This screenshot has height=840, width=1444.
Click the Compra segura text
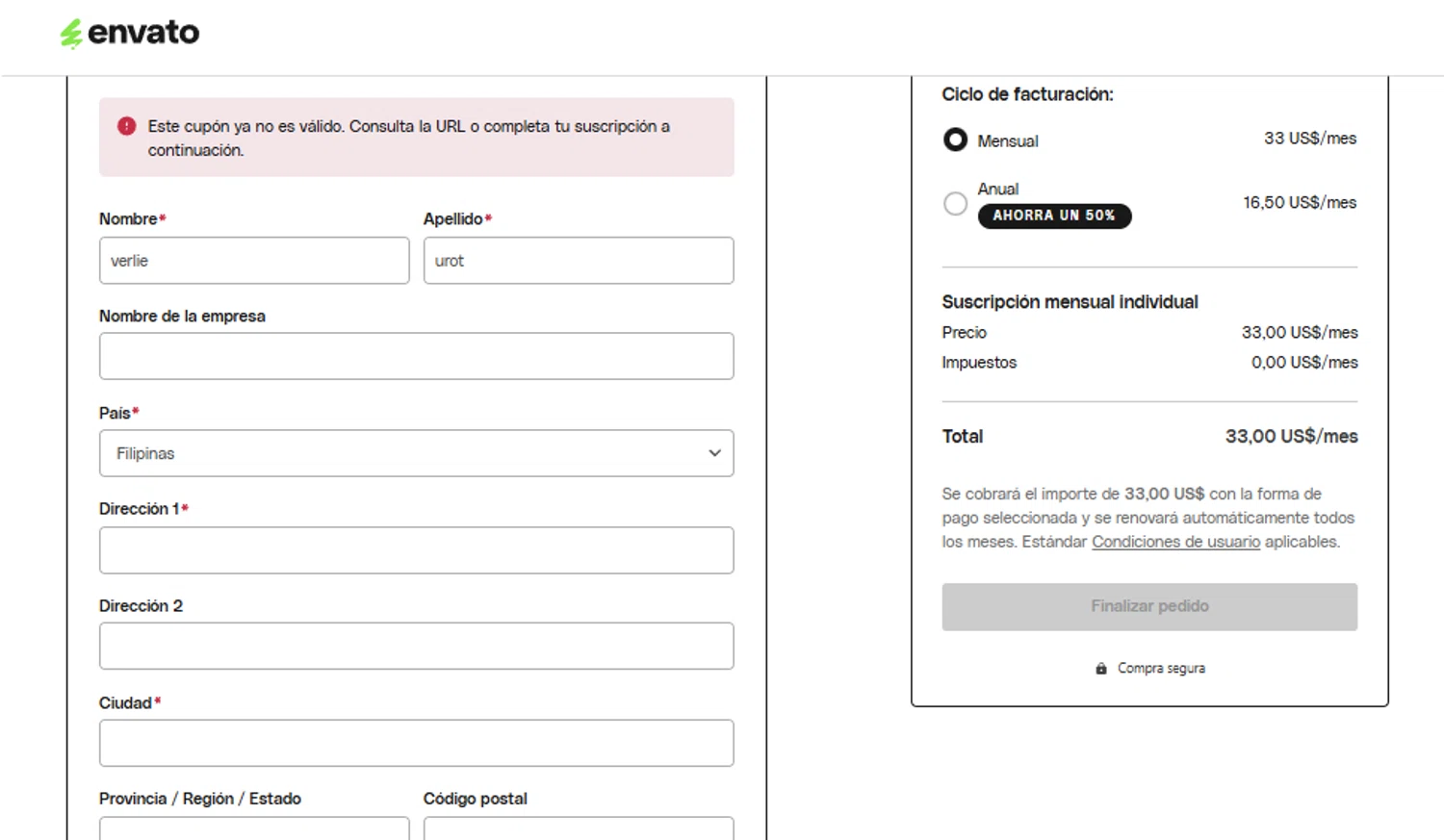tap(1161, 668)
